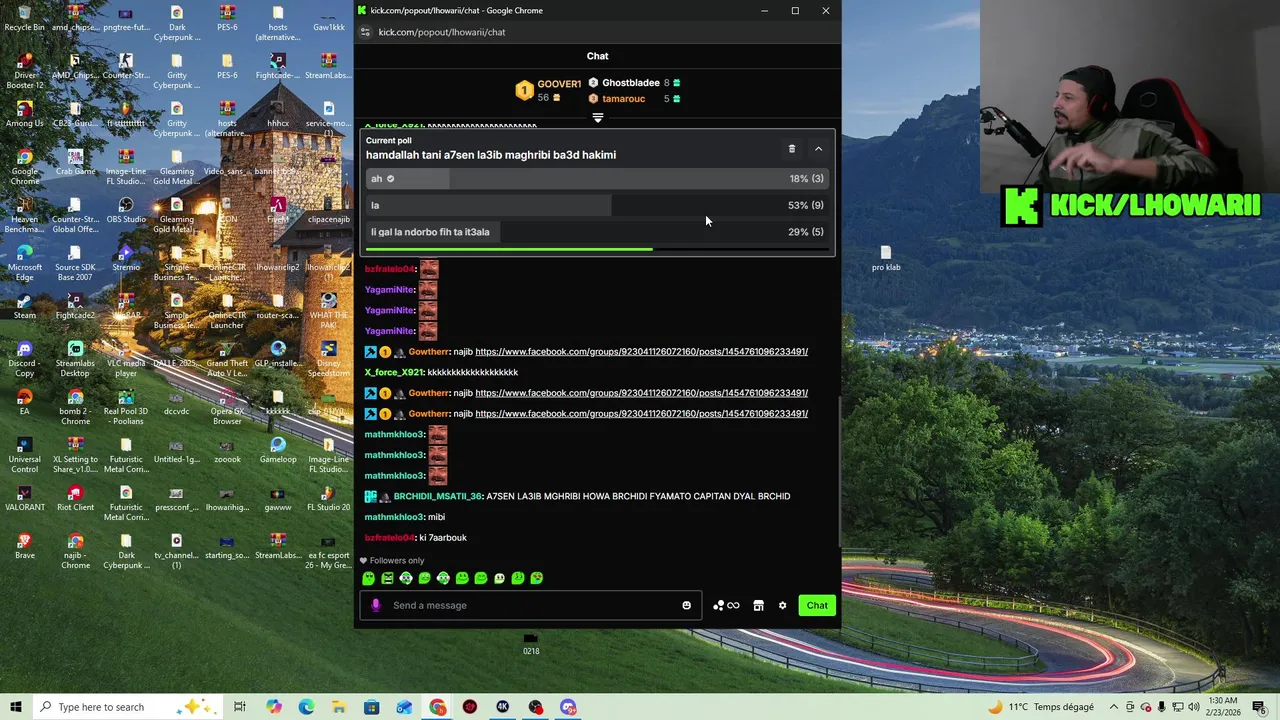Focus the Send a message field

click(x=531, y=605)
